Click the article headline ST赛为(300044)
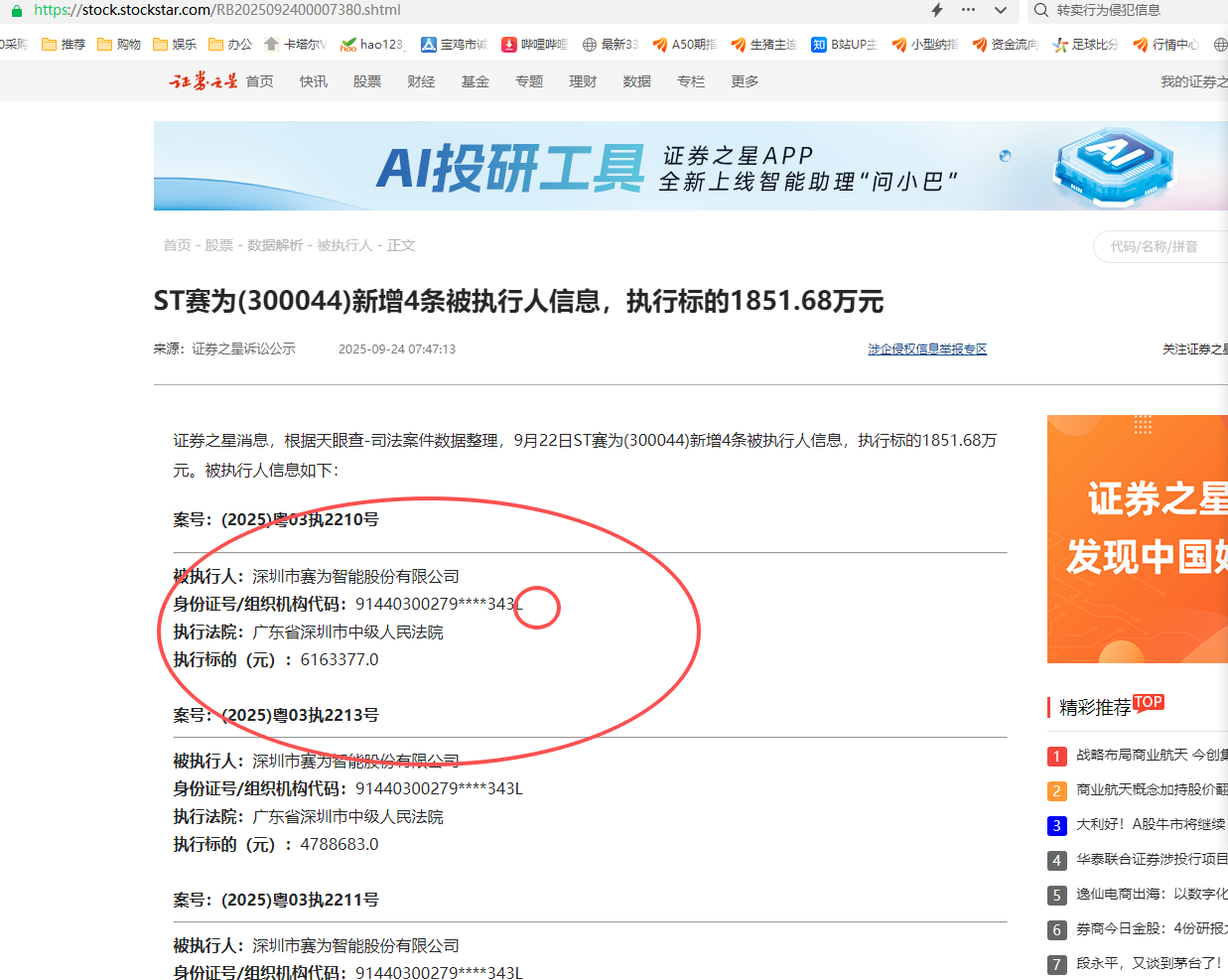This screenshot has width=1228, height=980. tap(518, 301)
